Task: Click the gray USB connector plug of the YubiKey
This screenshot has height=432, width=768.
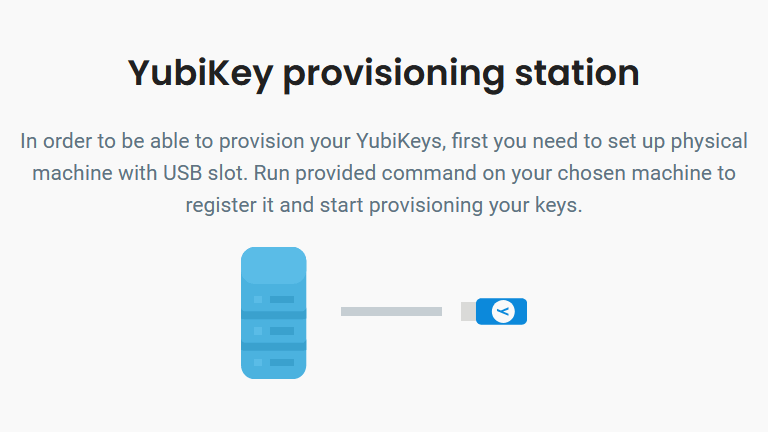Action: (x=468, y=312)
